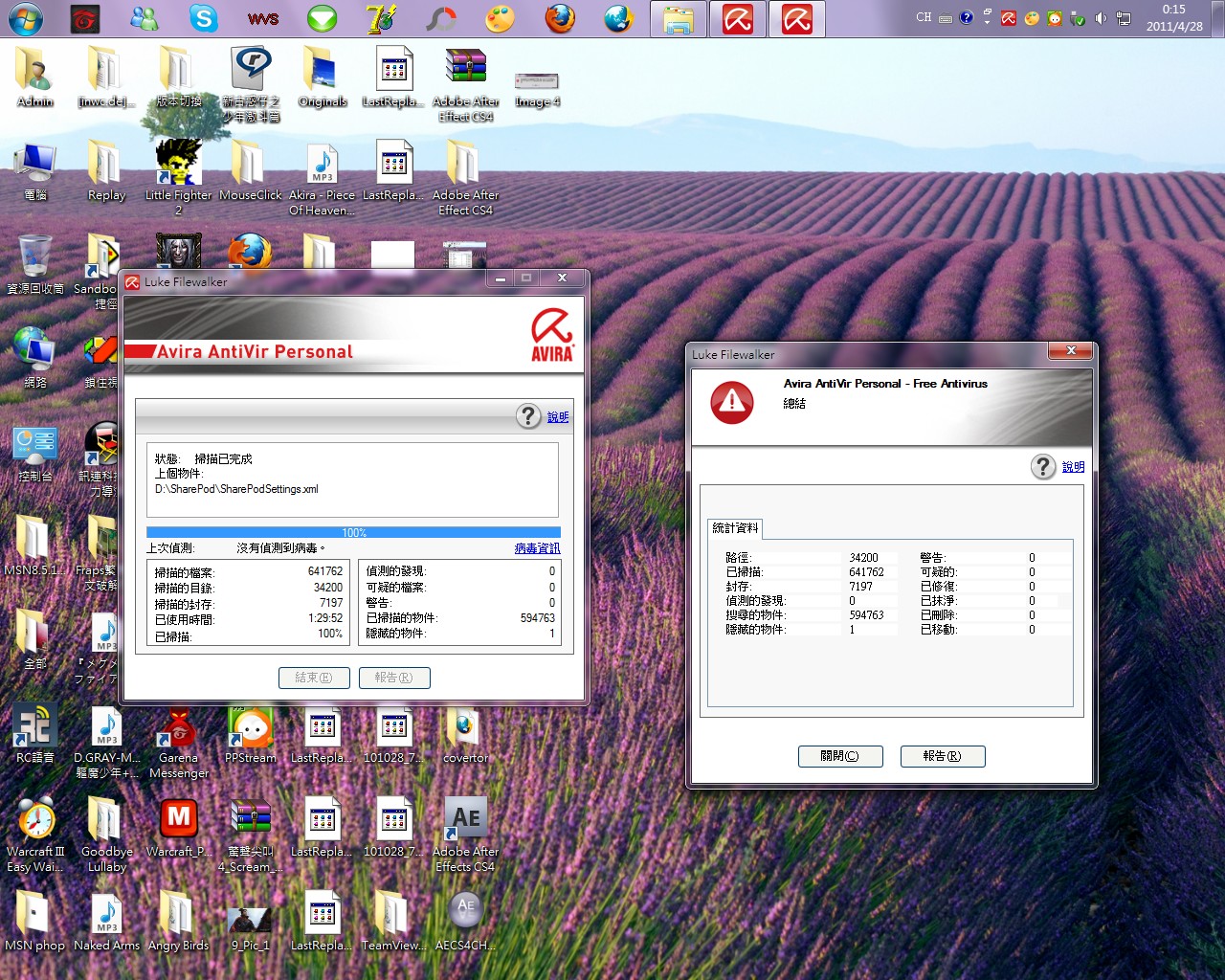This screenshot has width=1225, height=980.
Task: Click the help question mark in scan window
Action: click(x=528, y=416)
